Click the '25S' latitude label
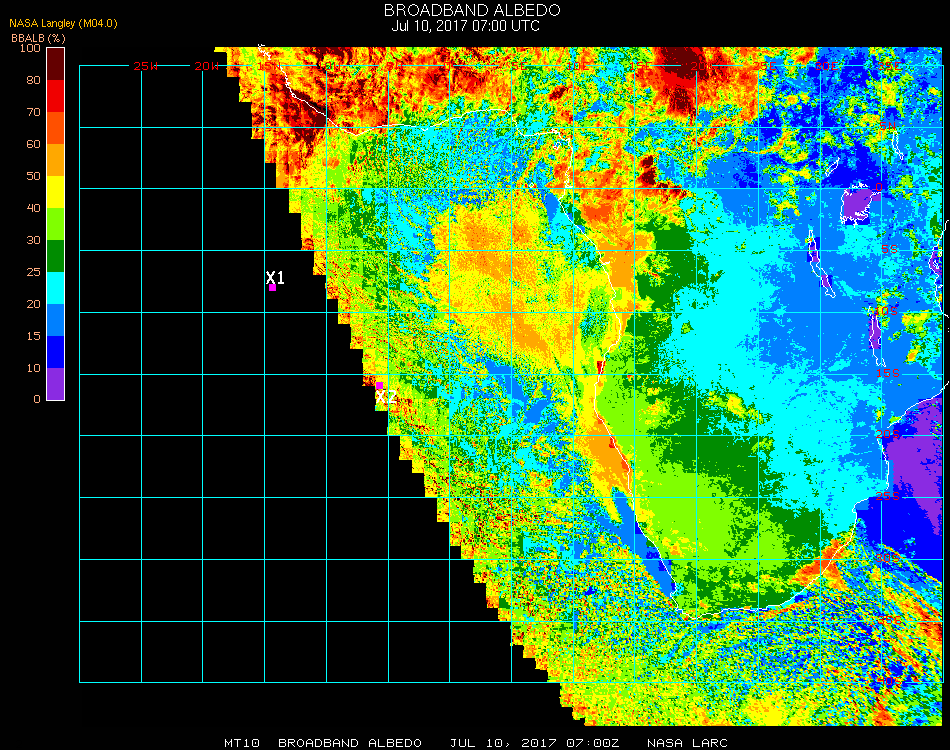Screen dimensions: 950x750 tap(888, 497)
